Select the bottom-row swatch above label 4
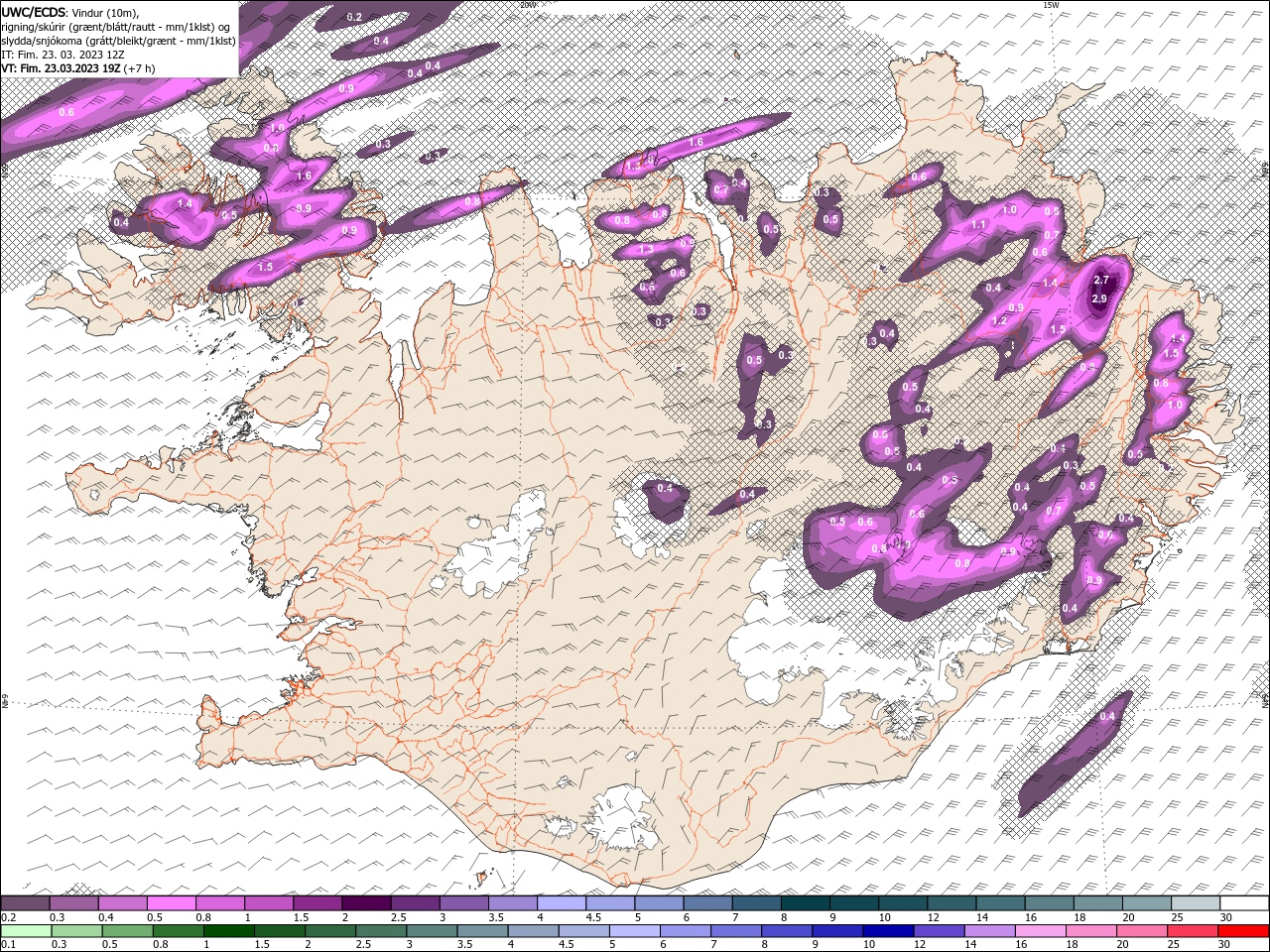Viewport: 1270px width, 952px height. coord(534,931)
